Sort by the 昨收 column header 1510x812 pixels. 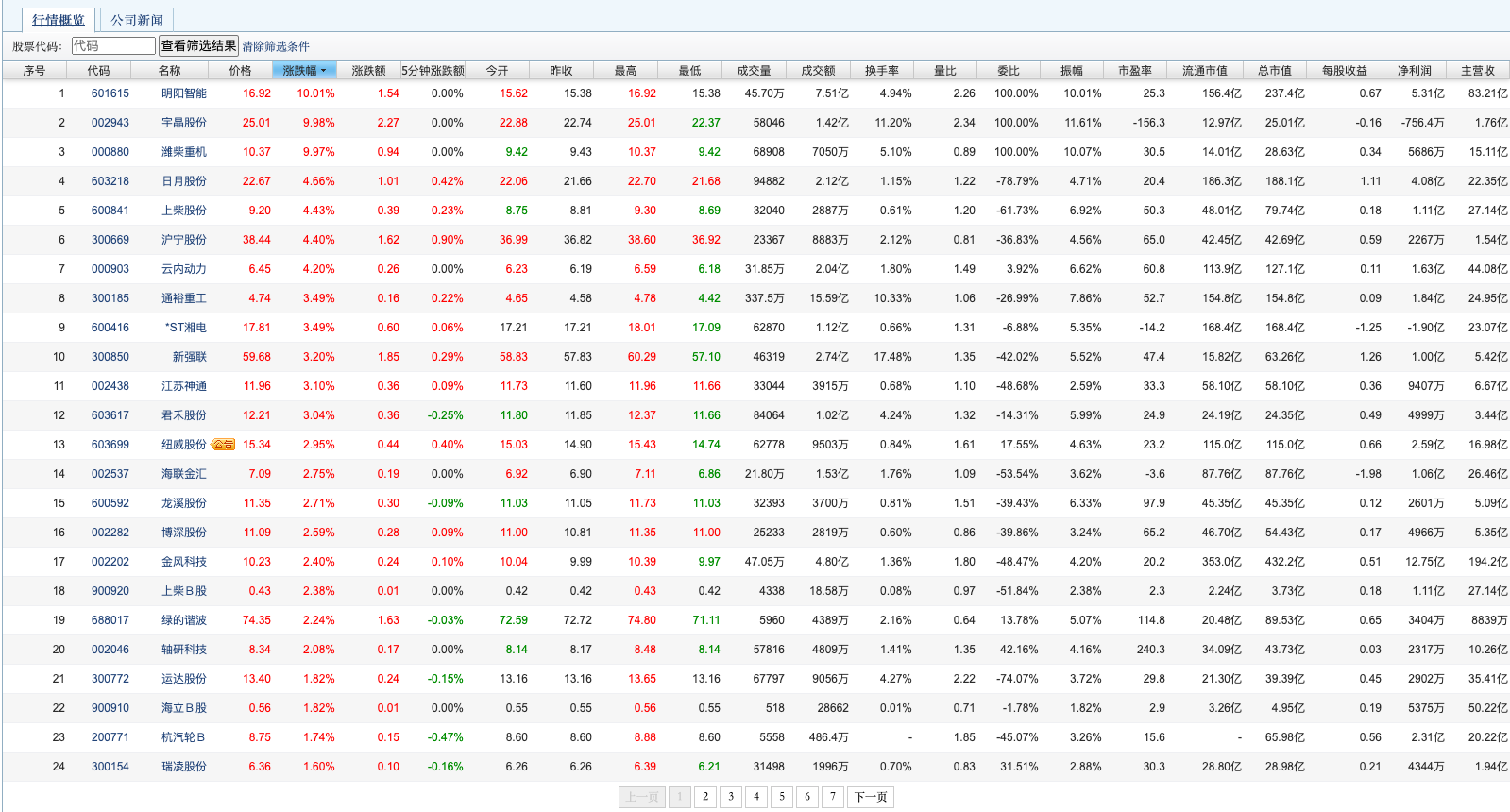point(561,71)
